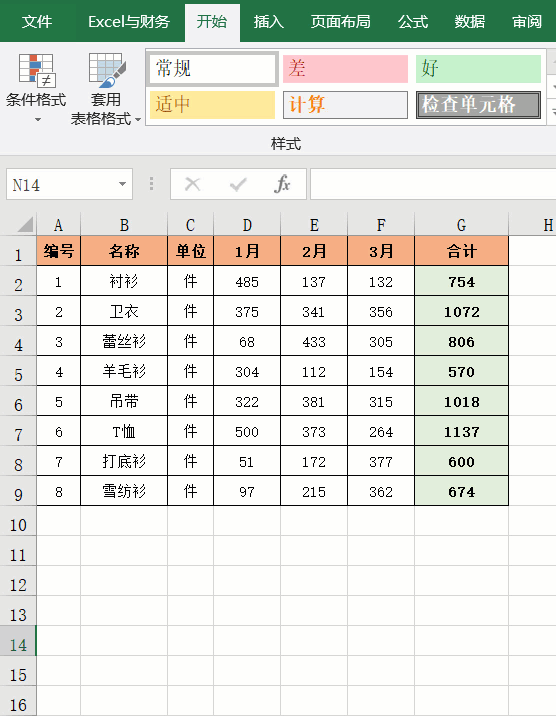Select column F header

pyautogui.click(x=381, y=225)
